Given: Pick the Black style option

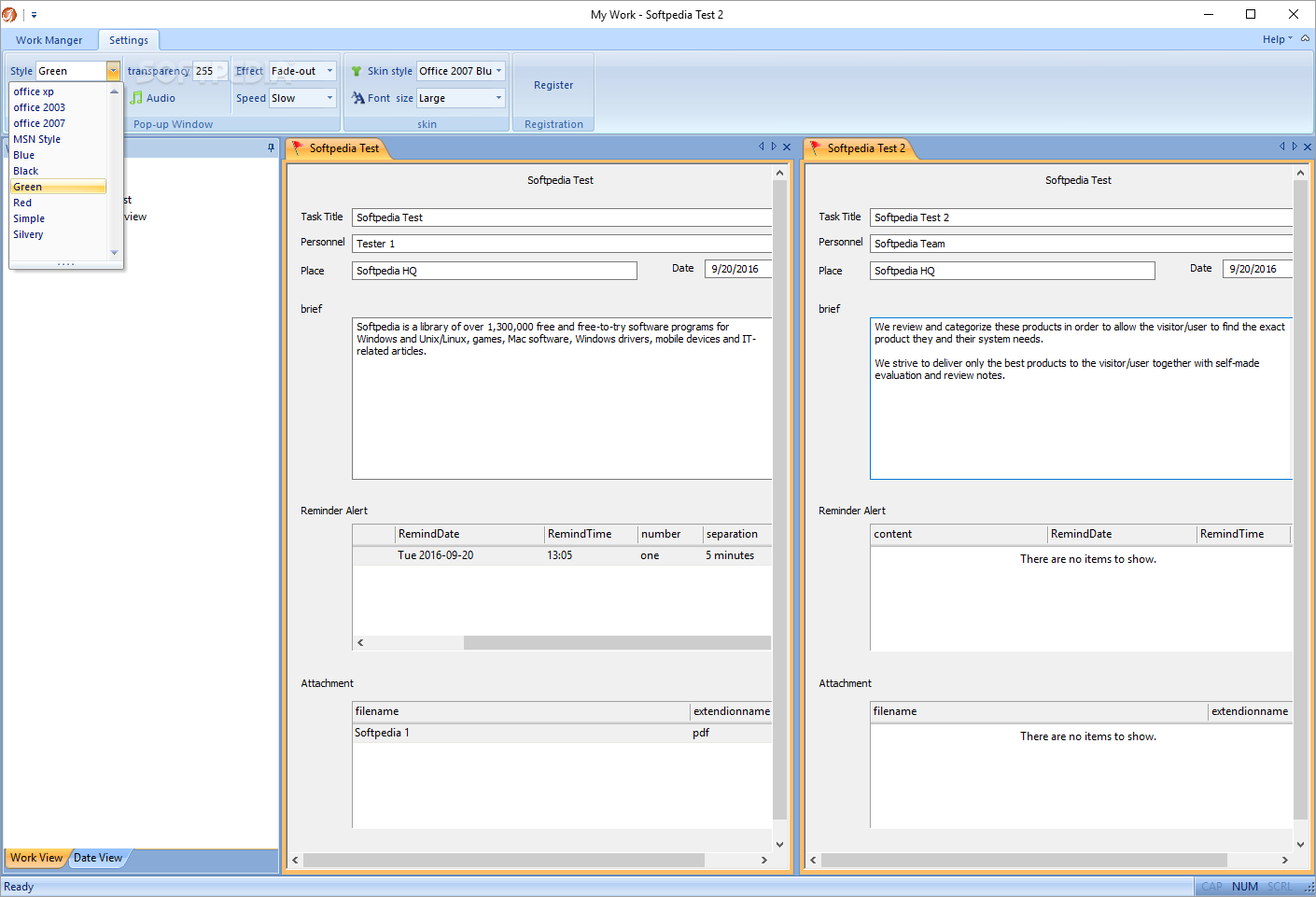Looking at the screenshot, I should click(x=59, y=171).
